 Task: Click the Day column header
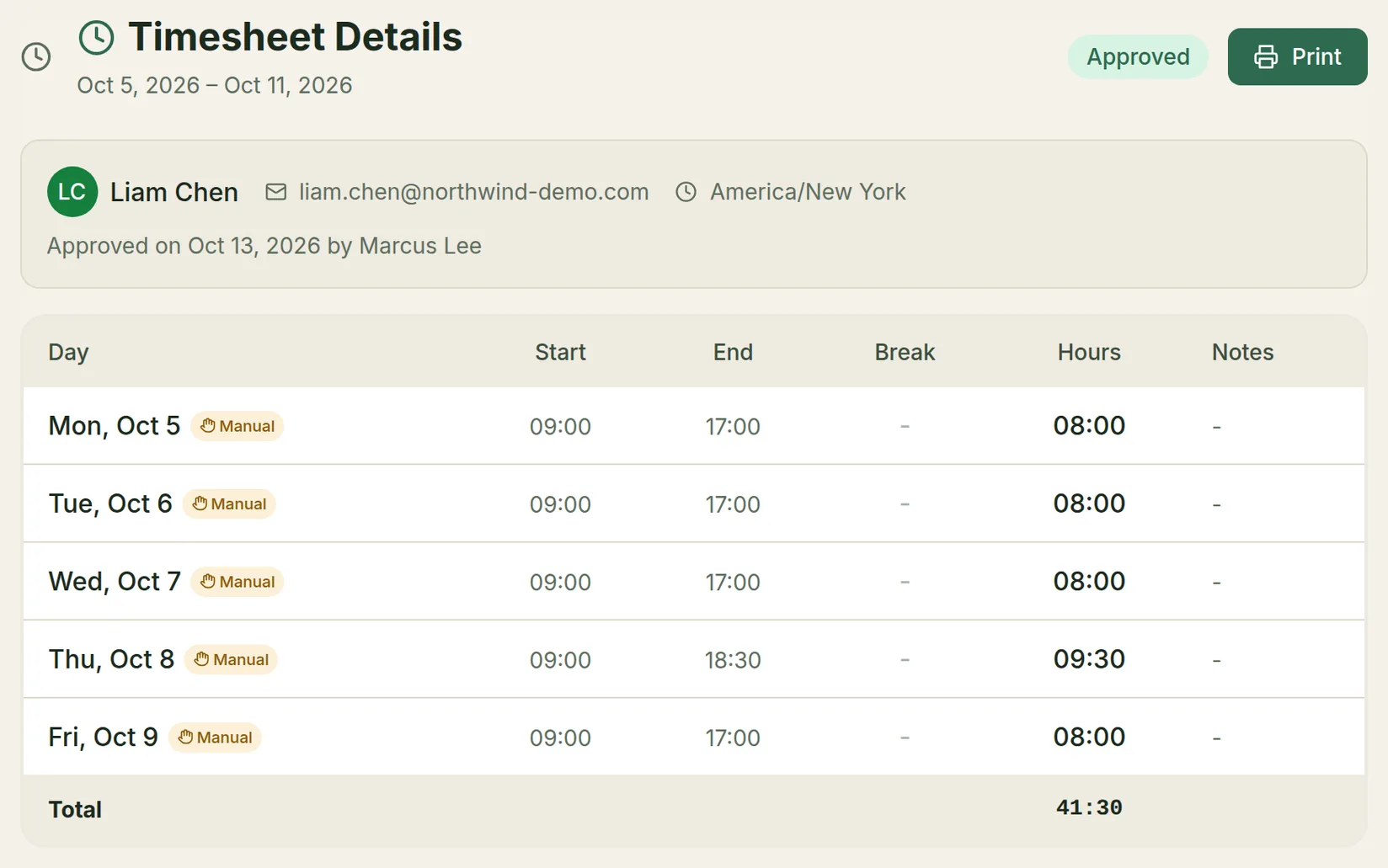point(68,352)
